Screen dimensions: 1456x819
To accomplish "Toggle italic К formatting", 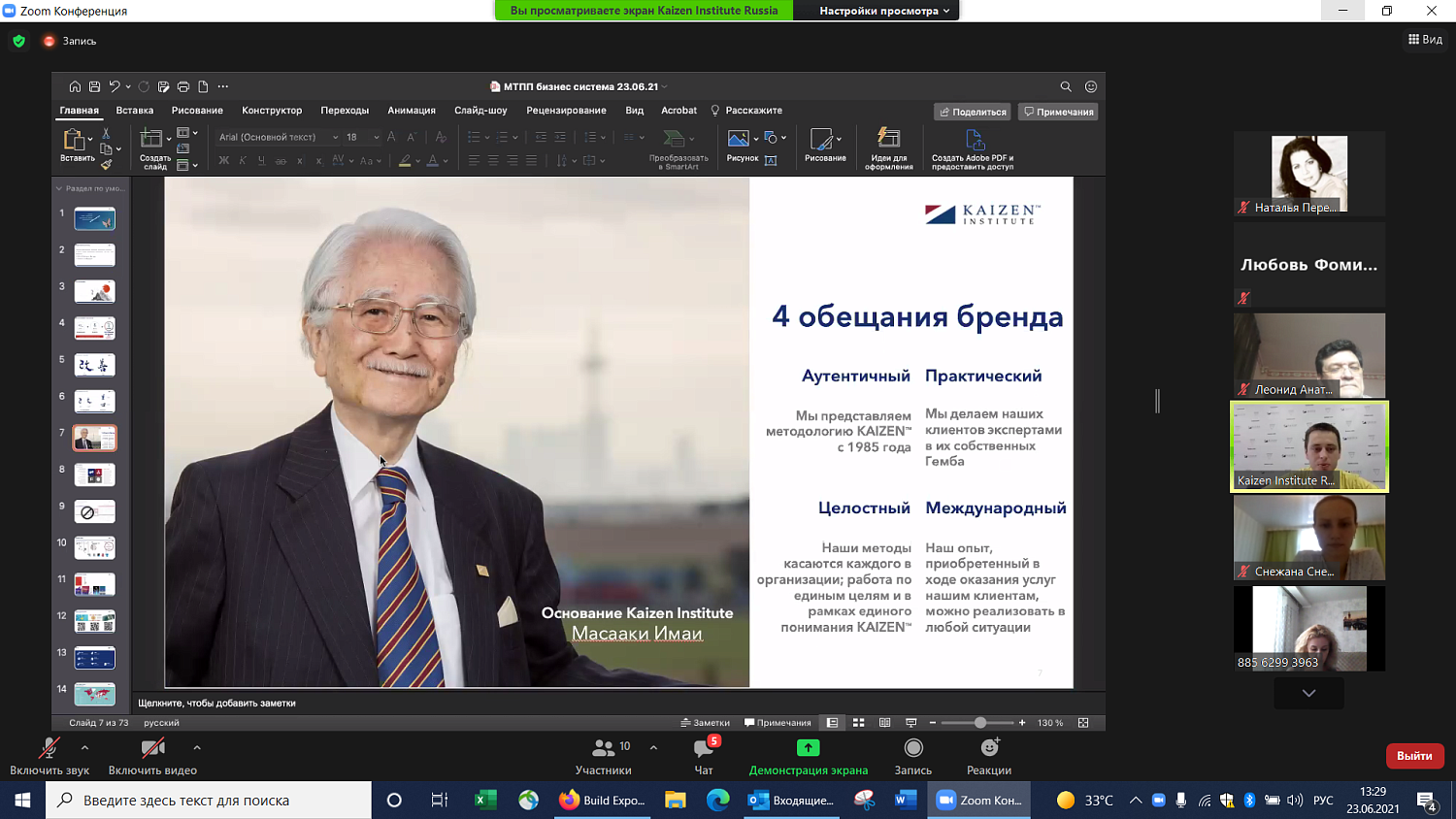I will pos(243,161).
